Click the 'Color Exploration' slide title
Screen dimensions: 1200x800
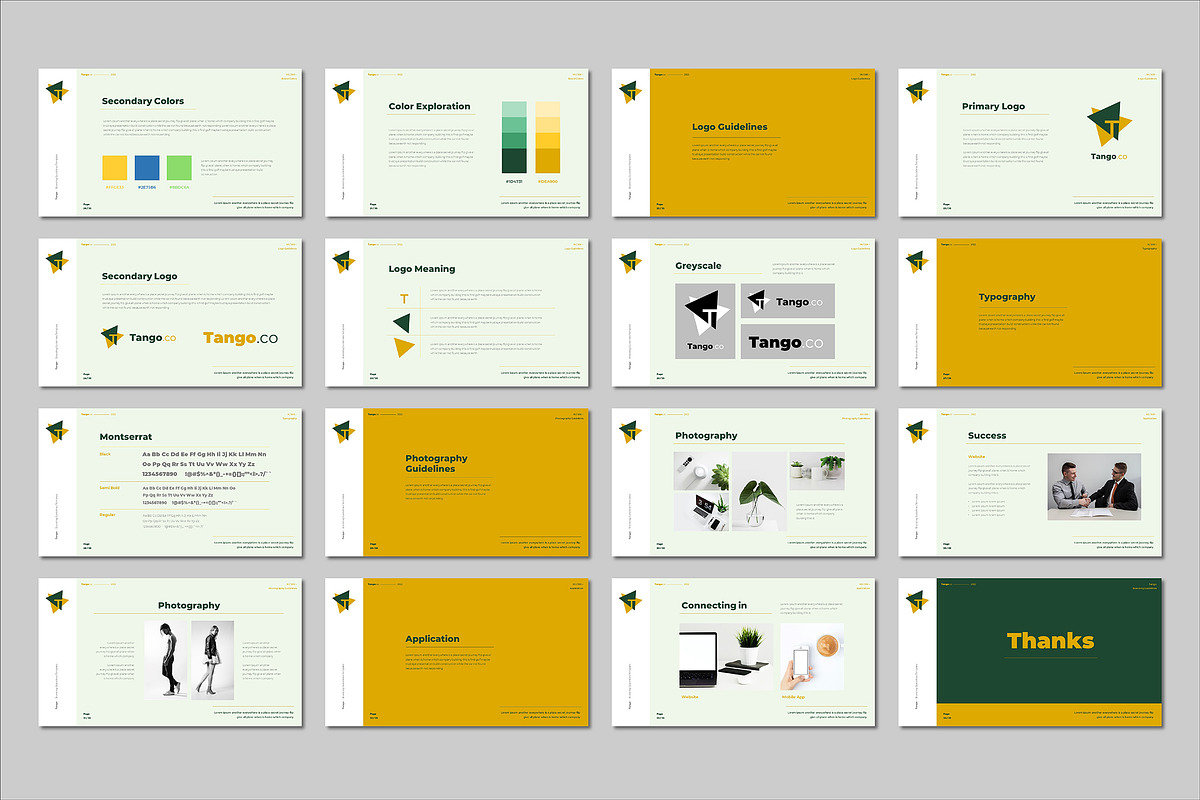430,106
